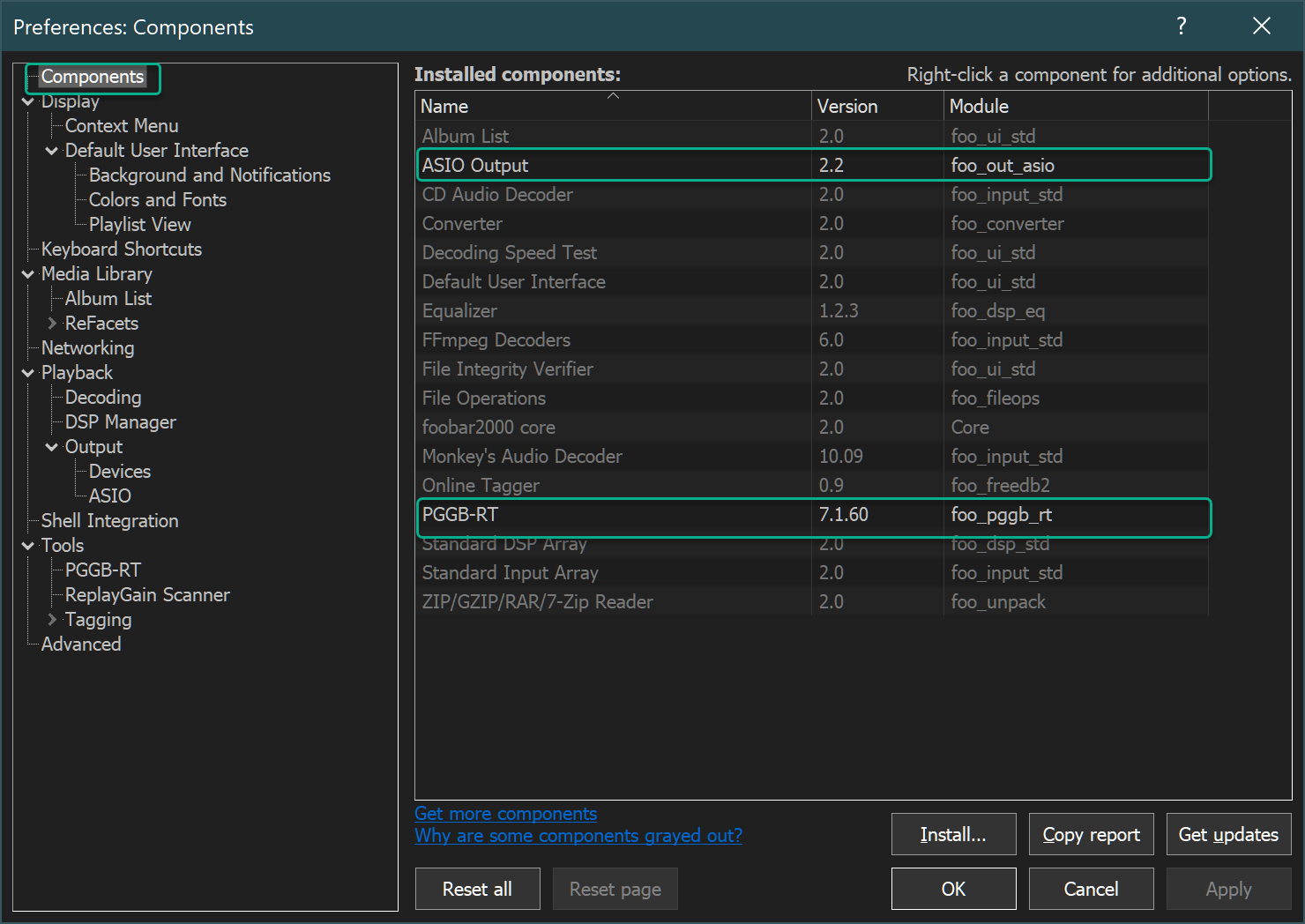Collapse the Playback tree node

(28, 373)
